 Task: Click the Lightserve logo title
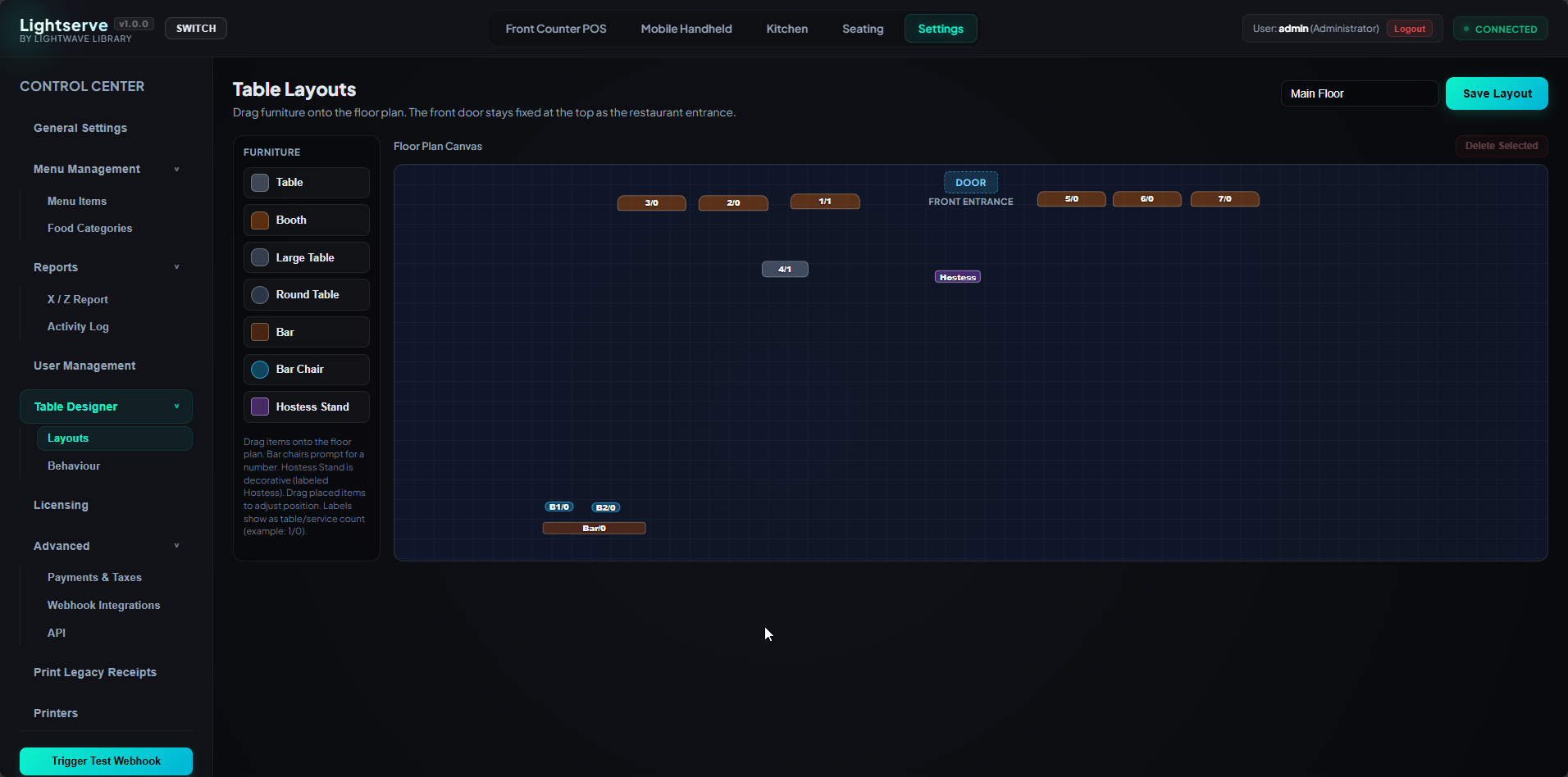[64, 25]
